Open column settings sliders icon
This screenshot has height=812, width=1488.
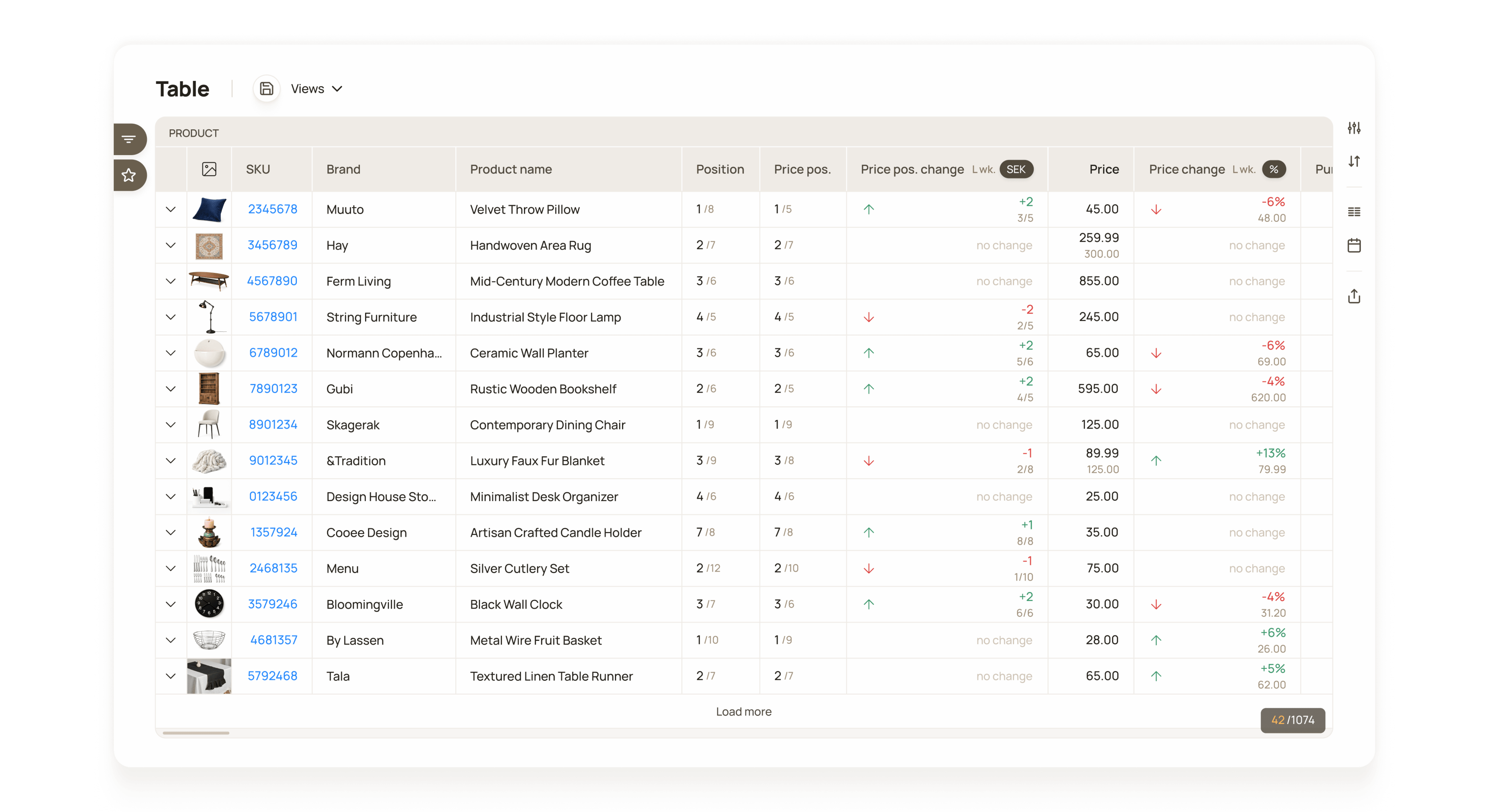pyautogui.click(x=1354, y=128)
